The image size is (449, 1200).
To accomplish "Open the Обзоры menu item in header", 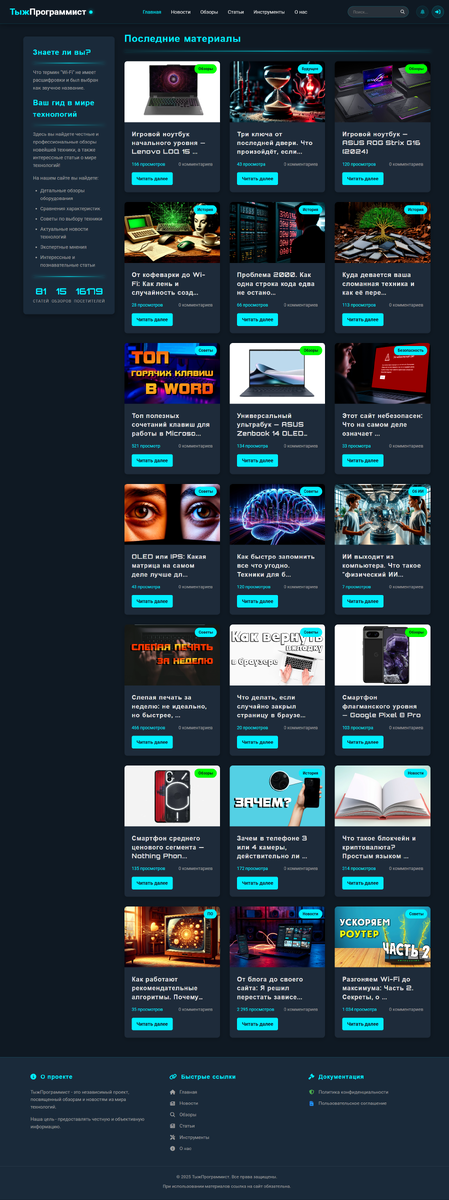I will point(209,12).
